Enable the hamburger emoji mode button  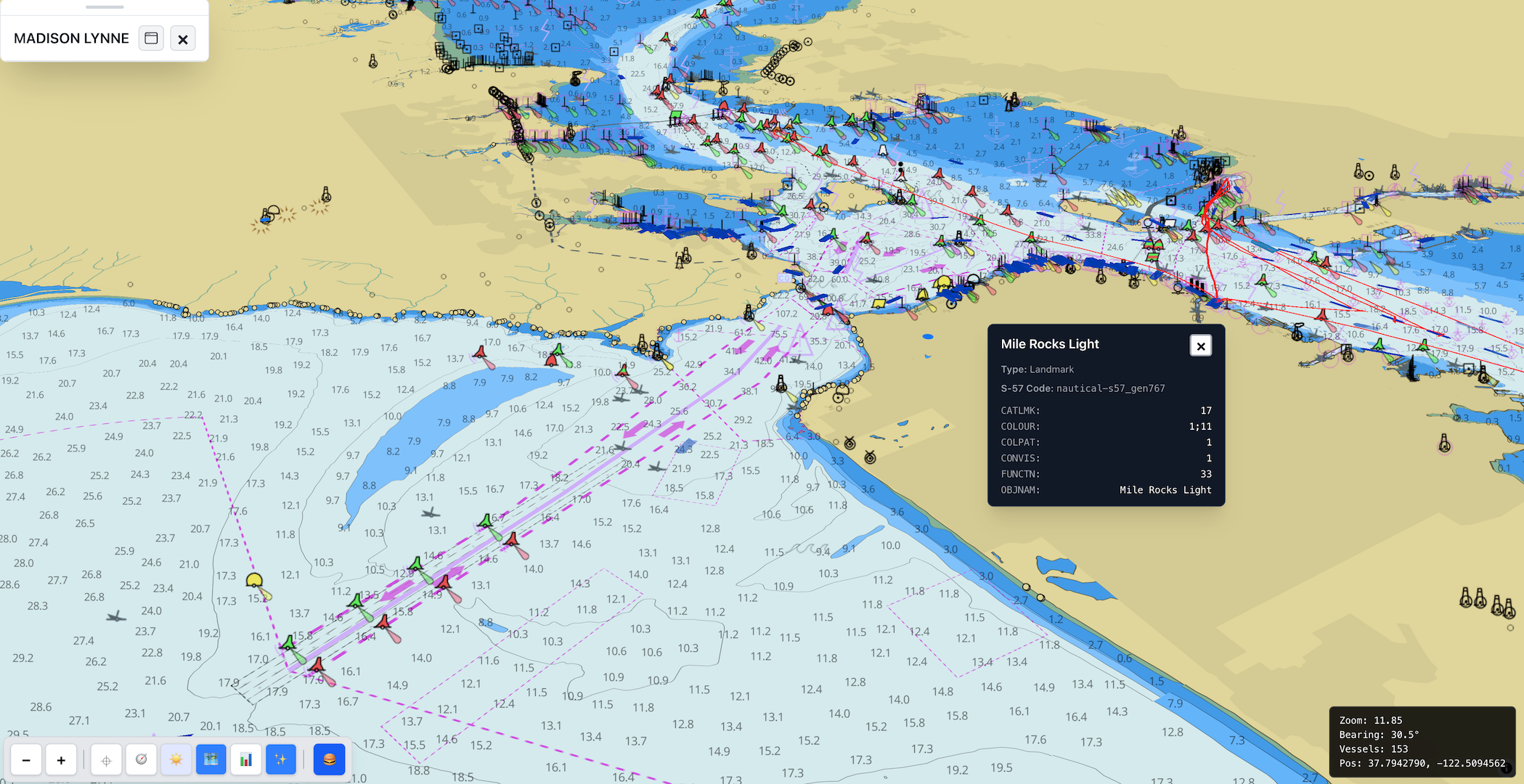point(328,759)
